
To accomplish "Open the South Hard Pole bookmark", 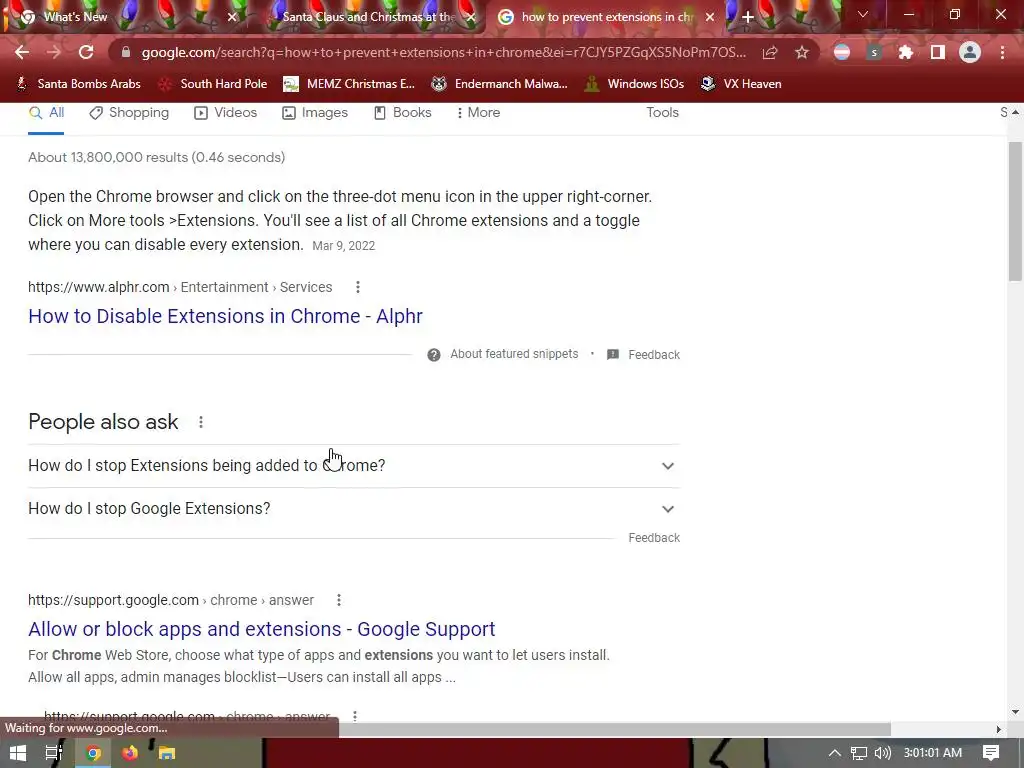I will click(213, 84).
